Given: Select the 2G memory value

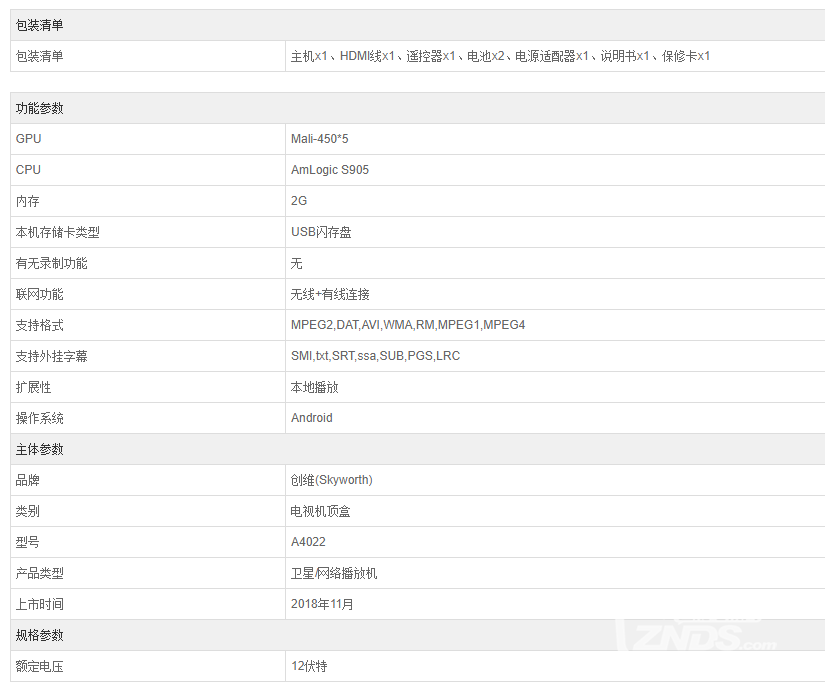Looking at the screenshot, I should pos(299,201).
